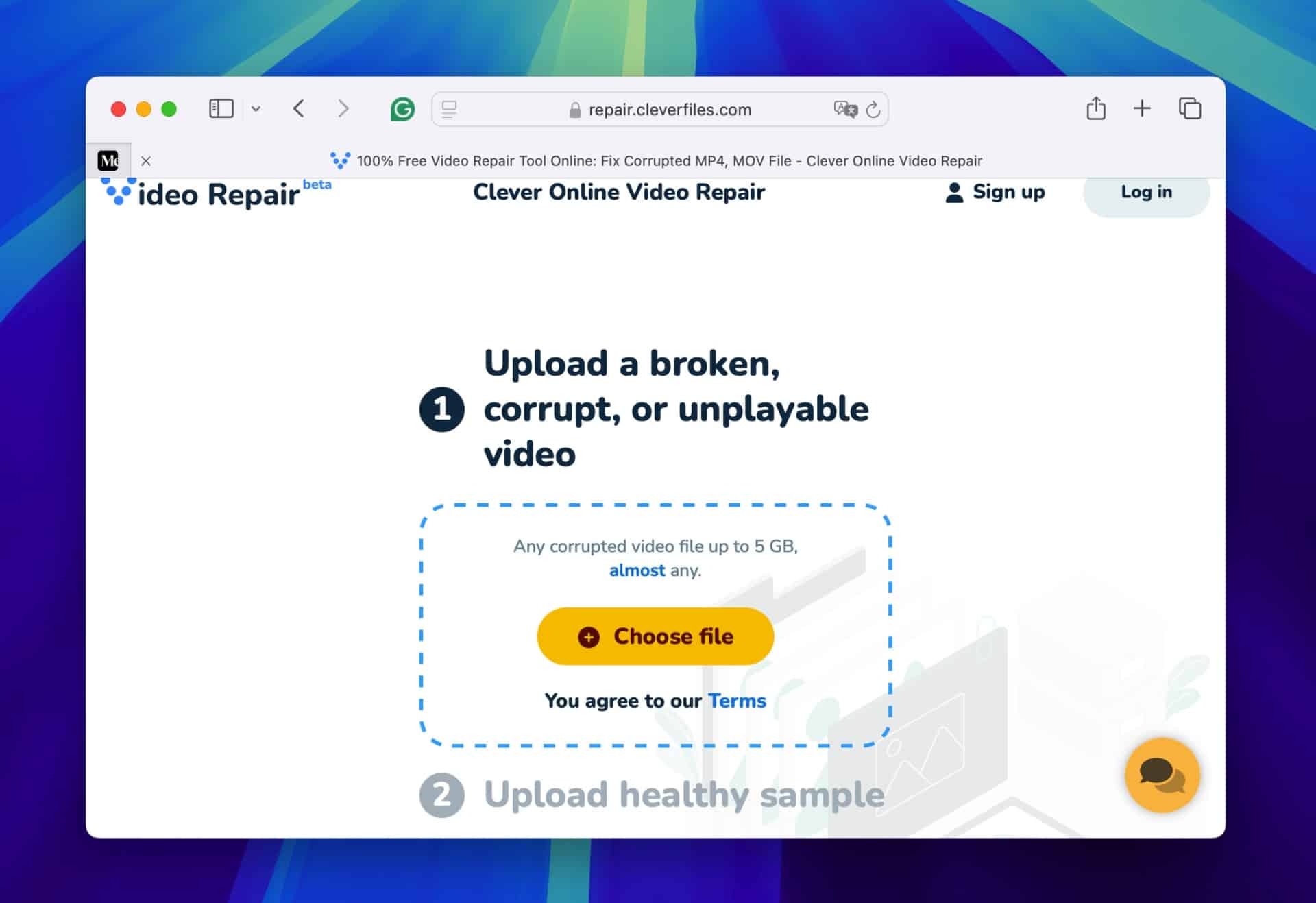Image resolution: width=1316 pixels, height=903 pixels.
Task: Click the Medium tab favicon icon
Action: click(x=109, y=160)
